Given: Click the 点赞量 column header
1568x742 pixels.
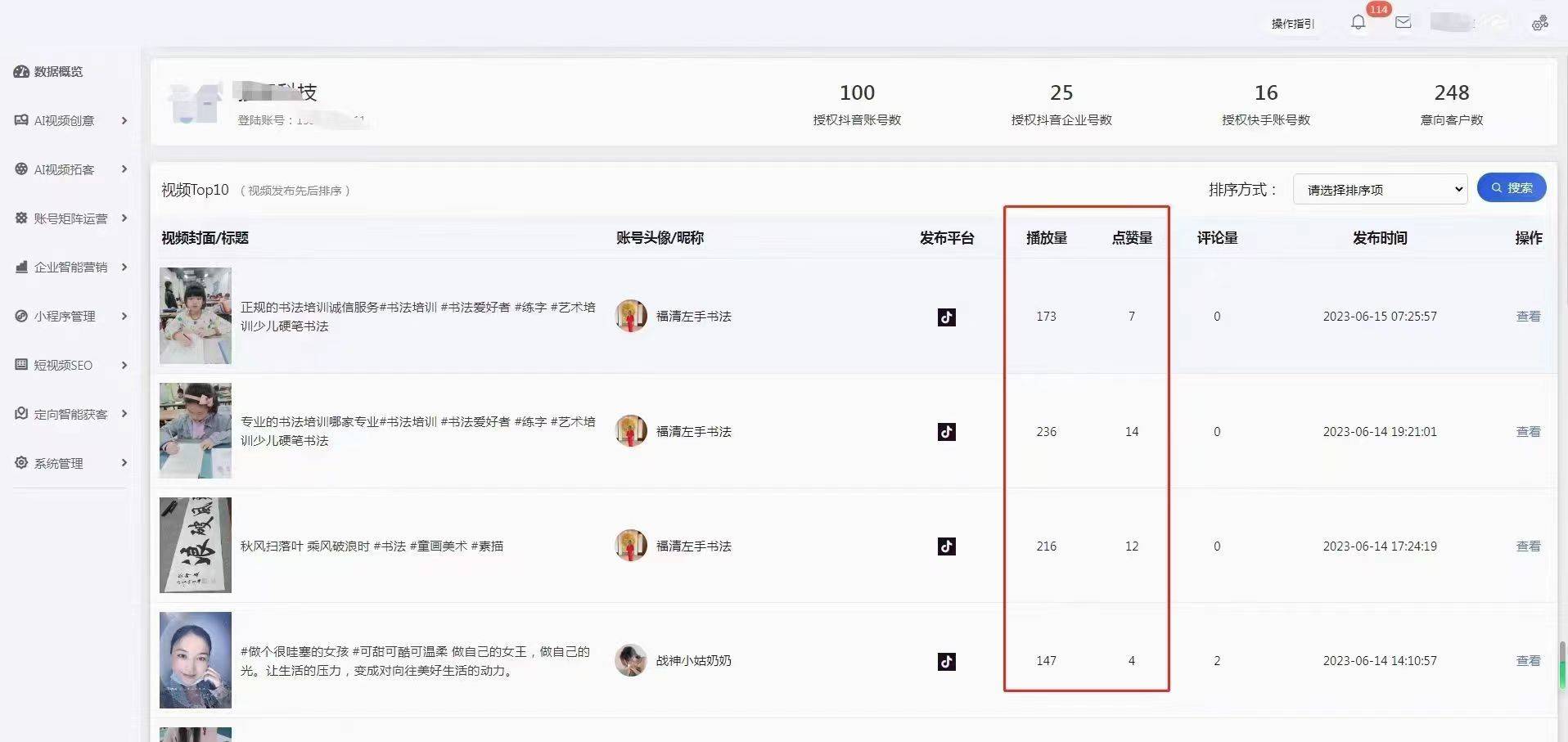Looking at the screenshot, I should (1132, 238).
